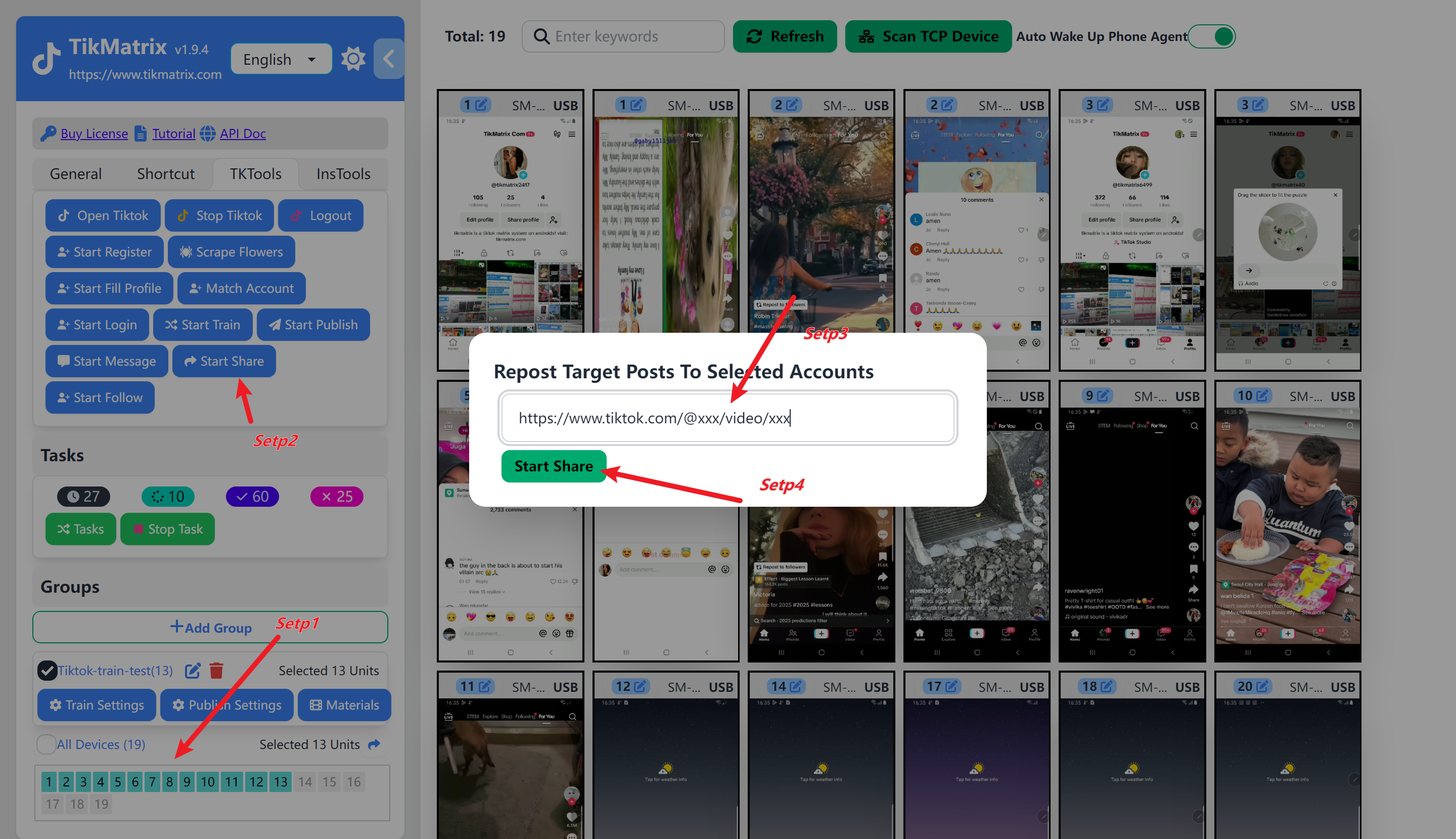Click the TikMatrix logo icon
Screen dimensions: 1456x839
(47, 59)
